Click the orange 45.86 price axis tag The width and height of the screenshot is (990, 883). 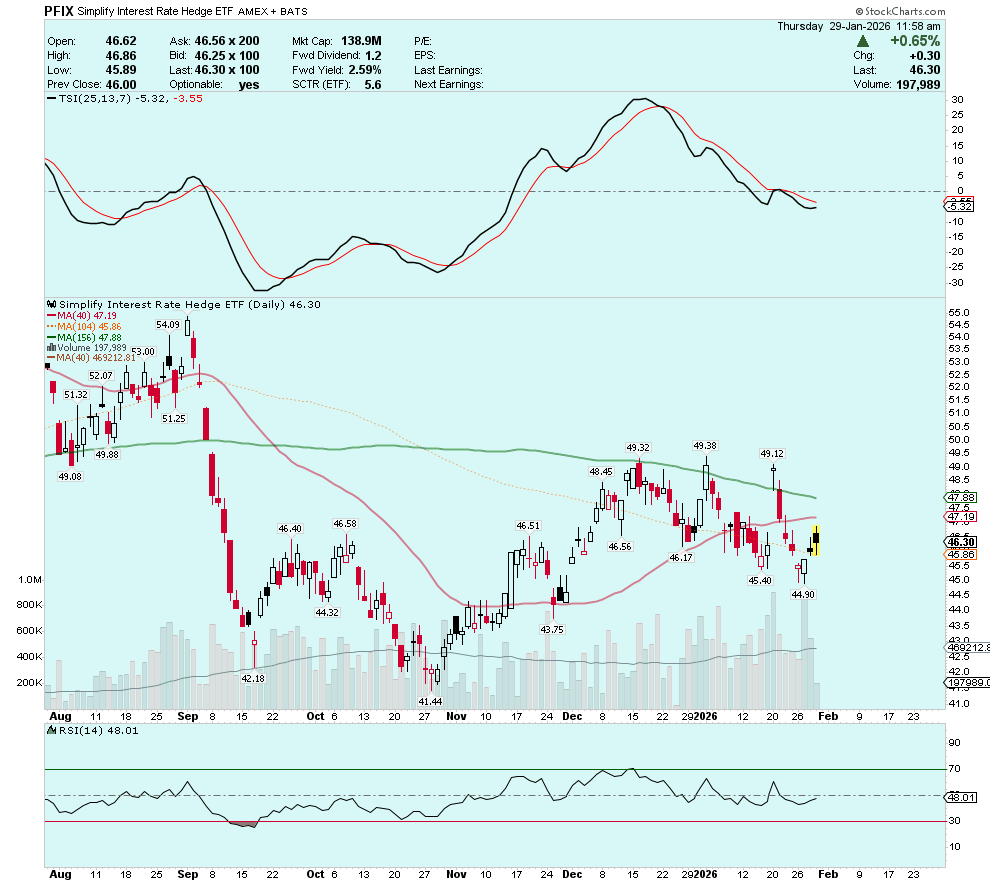click(961, 555)
